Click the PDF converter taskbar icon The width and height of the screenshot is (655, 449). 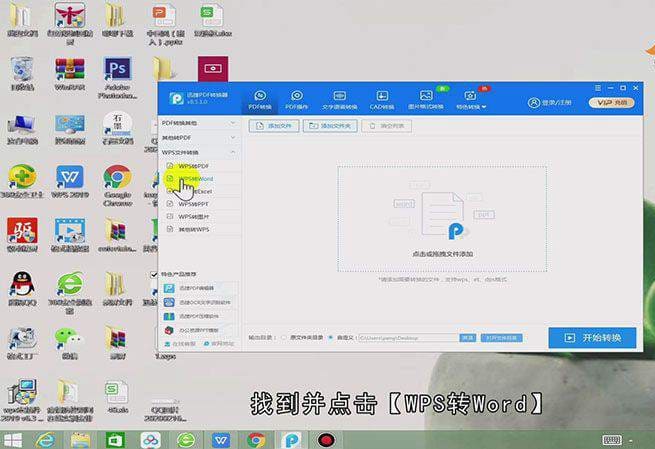pyautogui.click(x=292, y=440)
